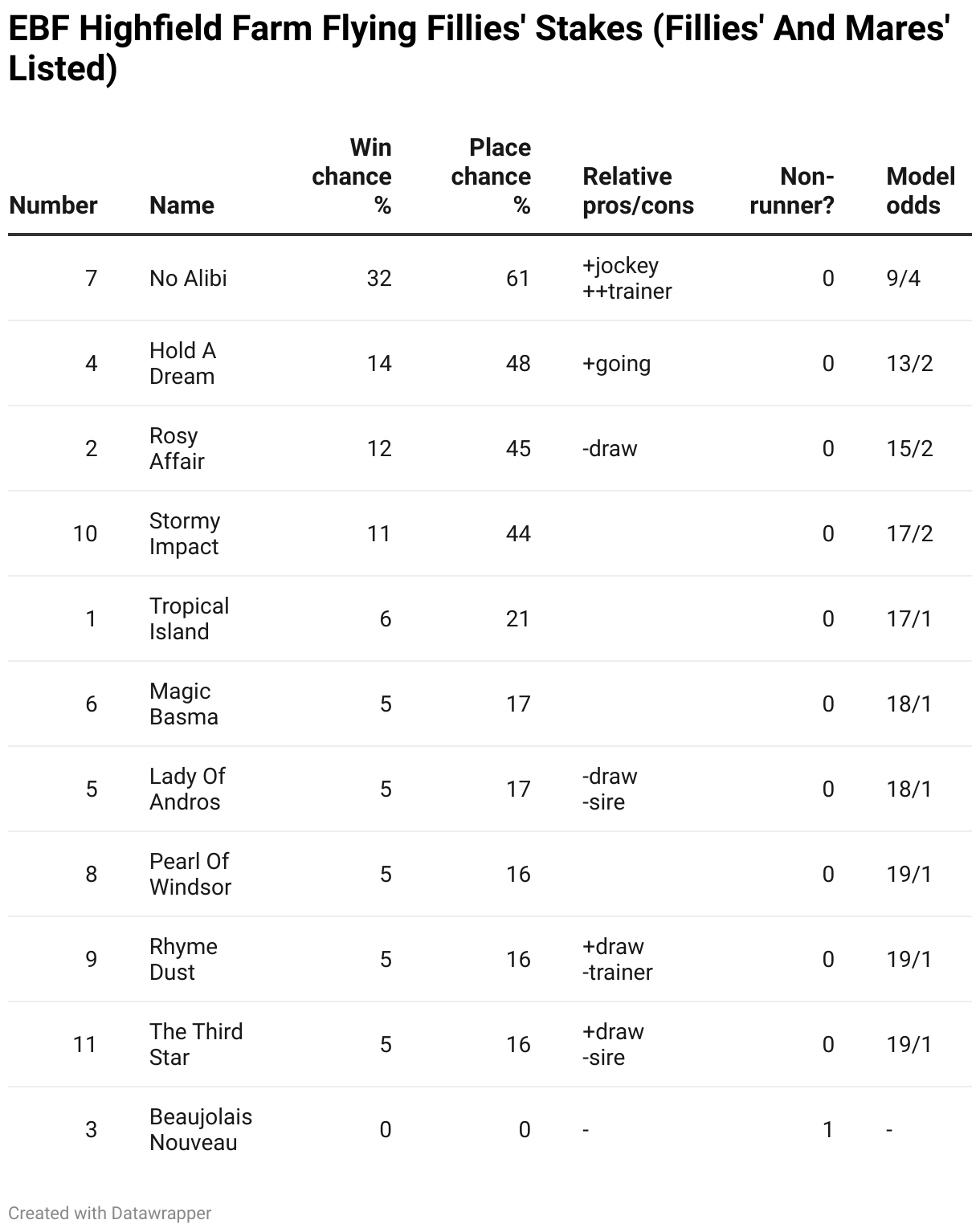The image size is (980, 1232).
Task: Click the Hold A Dream row name
Action: click(x=182, y=363)
